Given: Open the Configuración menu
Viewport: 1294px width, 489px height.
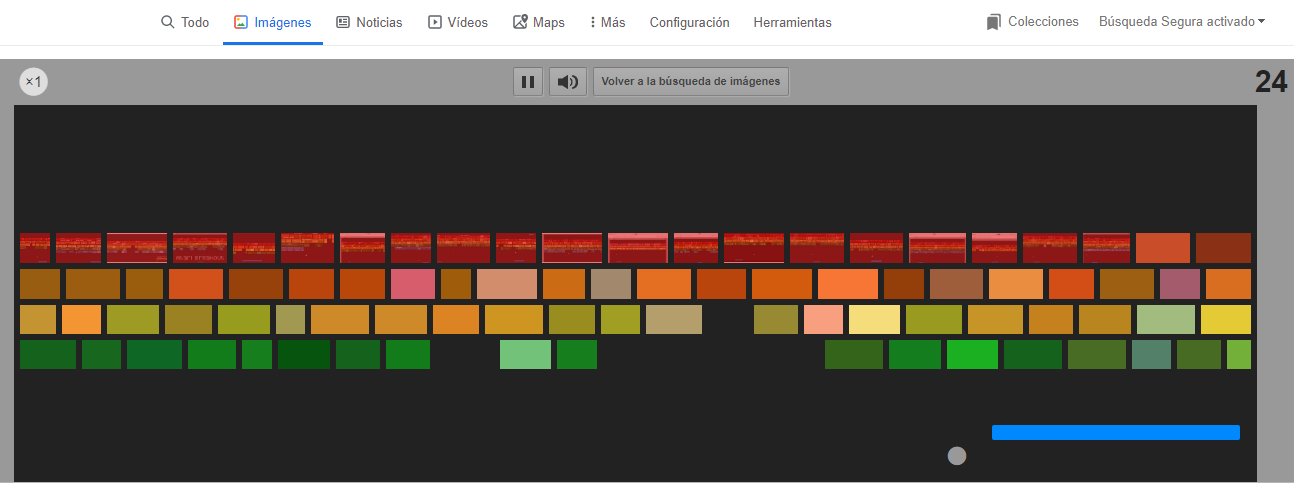Looking at the screenshot, I should [689, 22].
